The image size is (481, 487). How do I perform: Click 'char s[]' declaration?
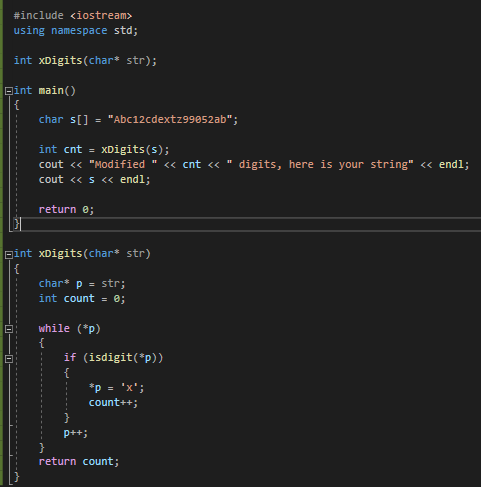click(64, 120)
